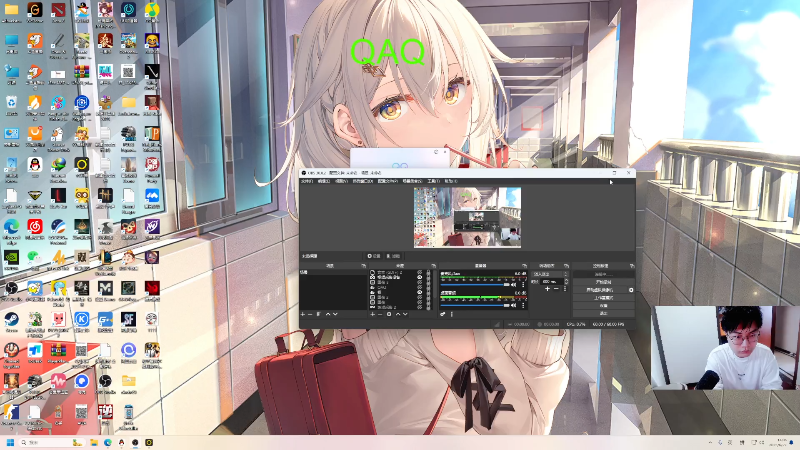800x450 pixels.
Task: Open advanced audio properties gear in mixer
Action: click(x=442, y=314)
